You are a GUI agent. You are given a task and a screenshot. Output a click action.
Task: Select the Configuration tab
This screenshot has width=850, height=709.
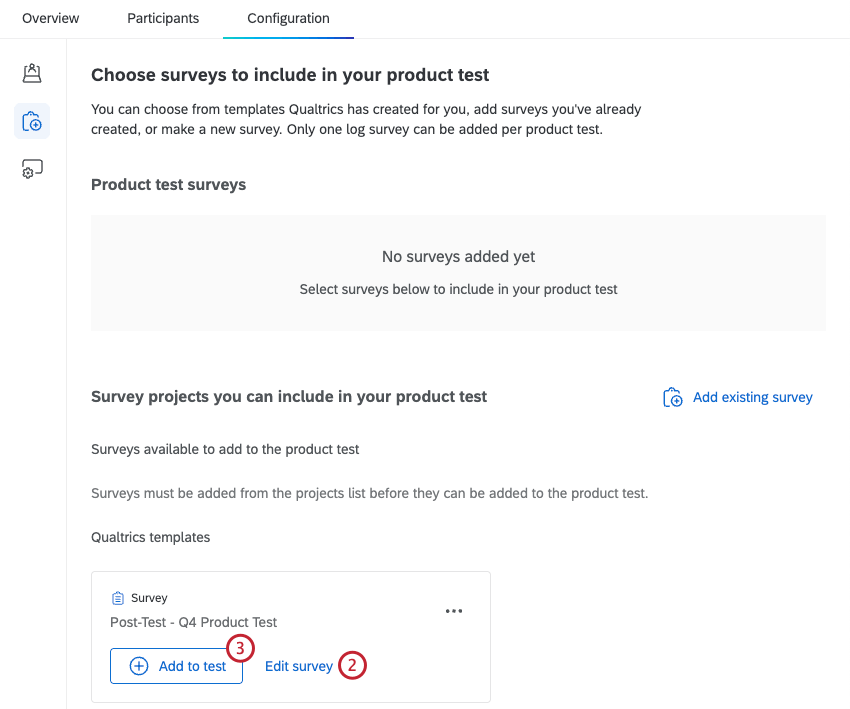coord(288,18)
